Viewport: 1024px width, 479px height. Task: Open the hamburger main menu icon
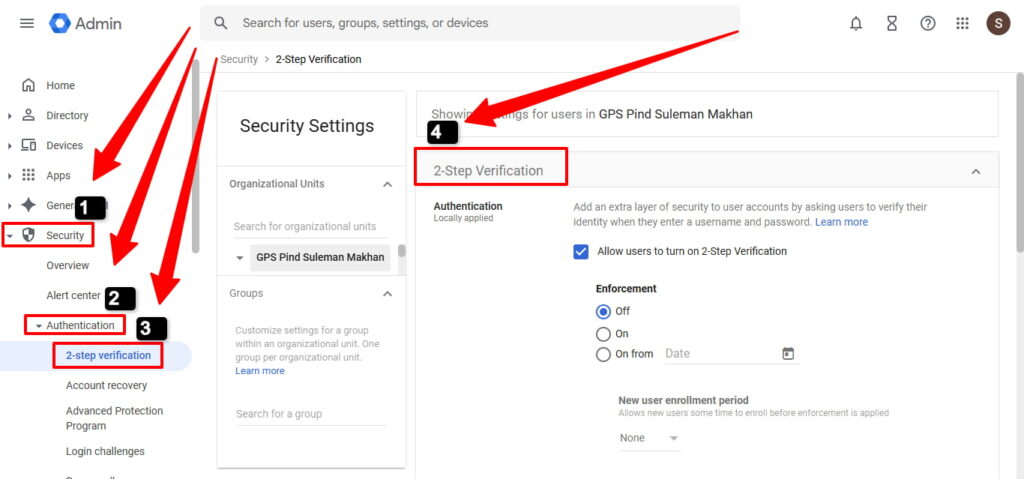click(x=27, y=23)
